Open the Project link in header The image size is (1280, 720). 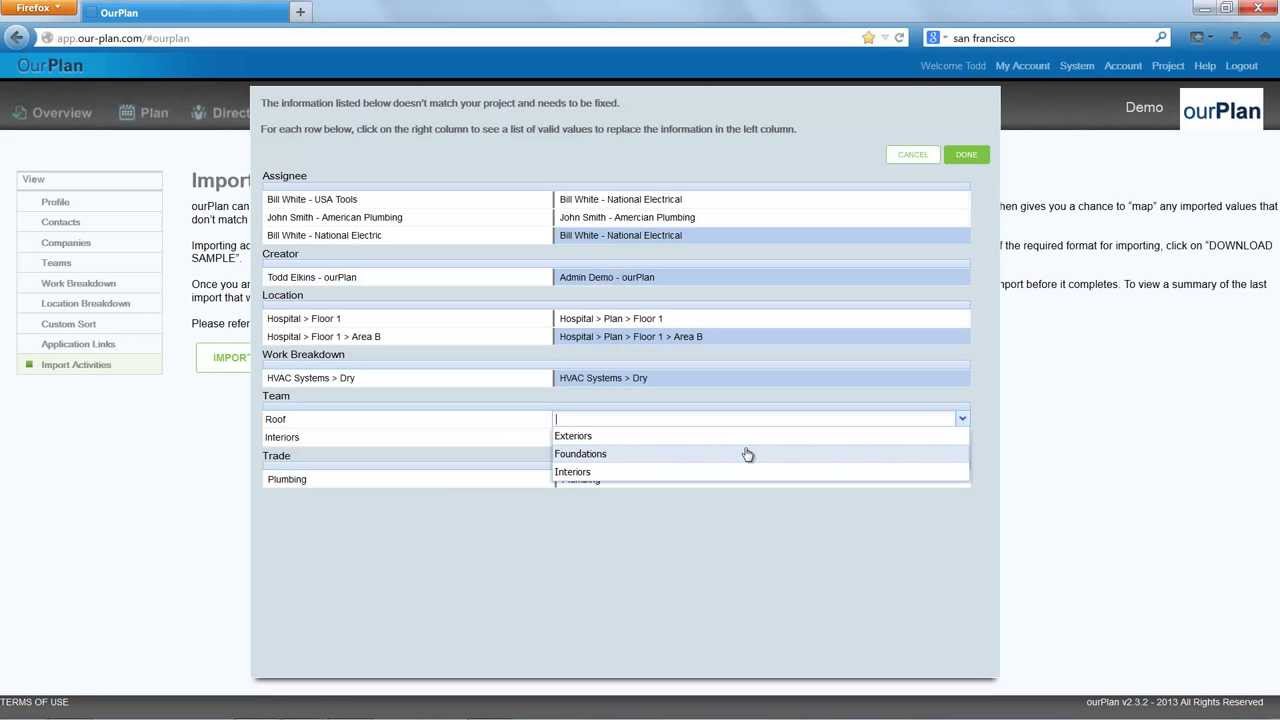click(x=1168, y=66)
